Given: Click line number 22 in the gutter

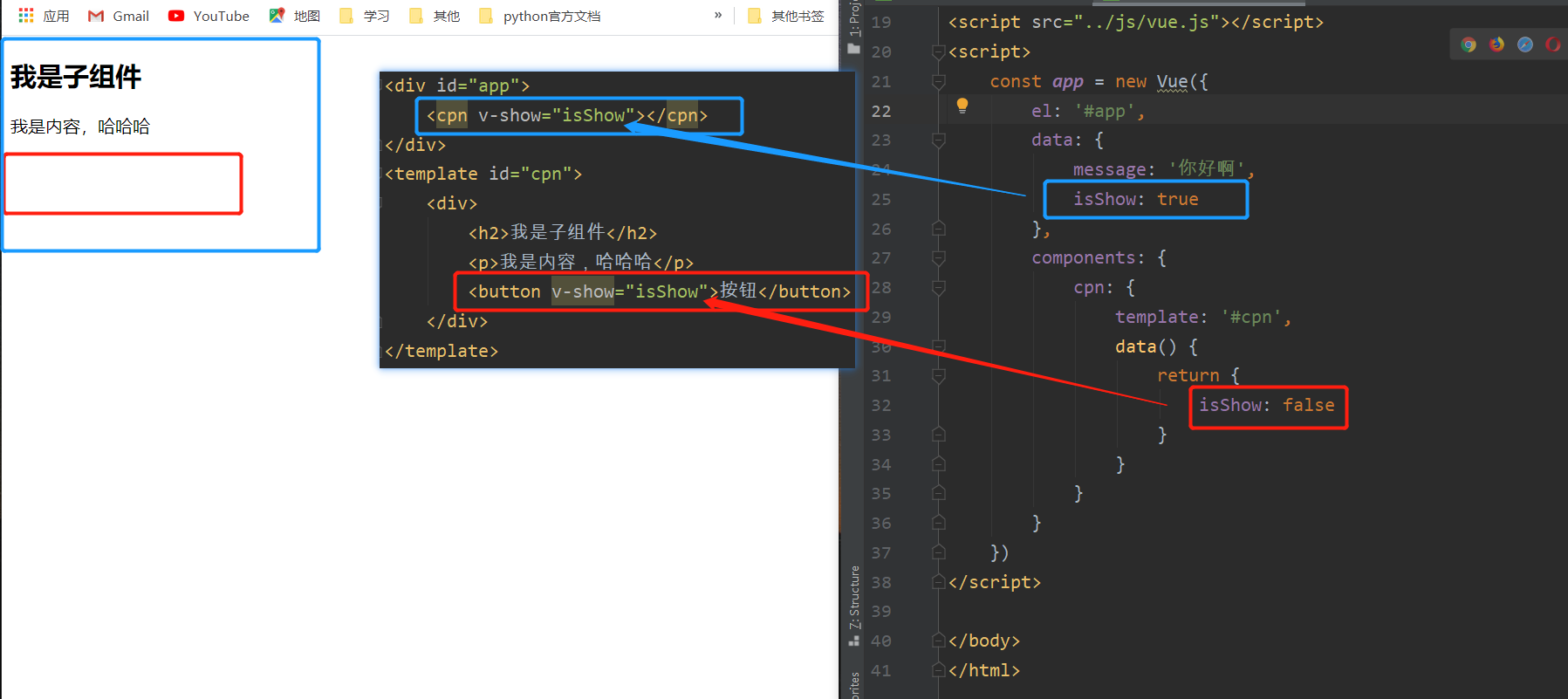Looking at the screenshot, I should click(881, 111).
